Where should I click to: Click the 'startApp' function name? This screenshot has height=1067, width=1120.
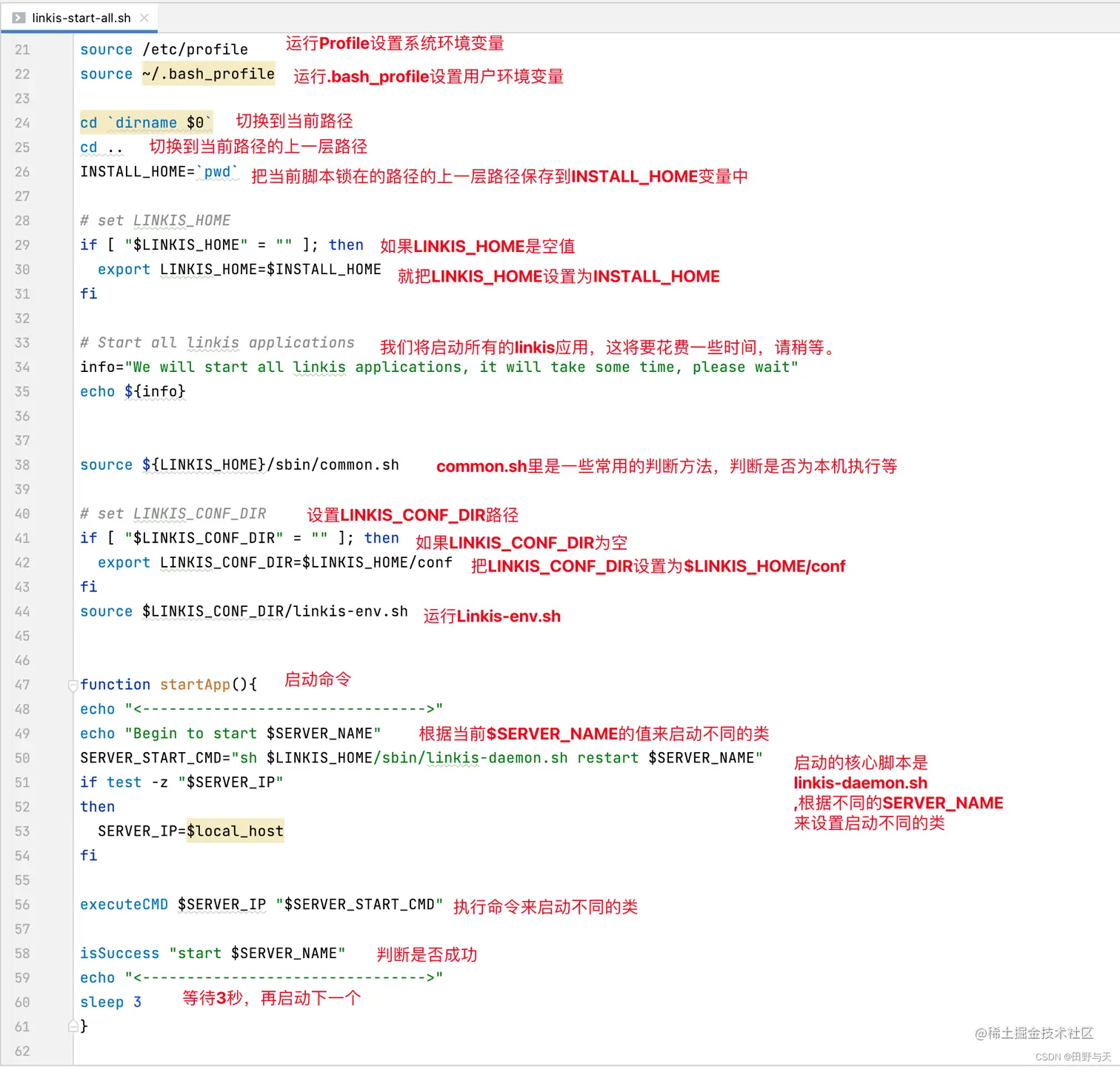pos(195,685)
